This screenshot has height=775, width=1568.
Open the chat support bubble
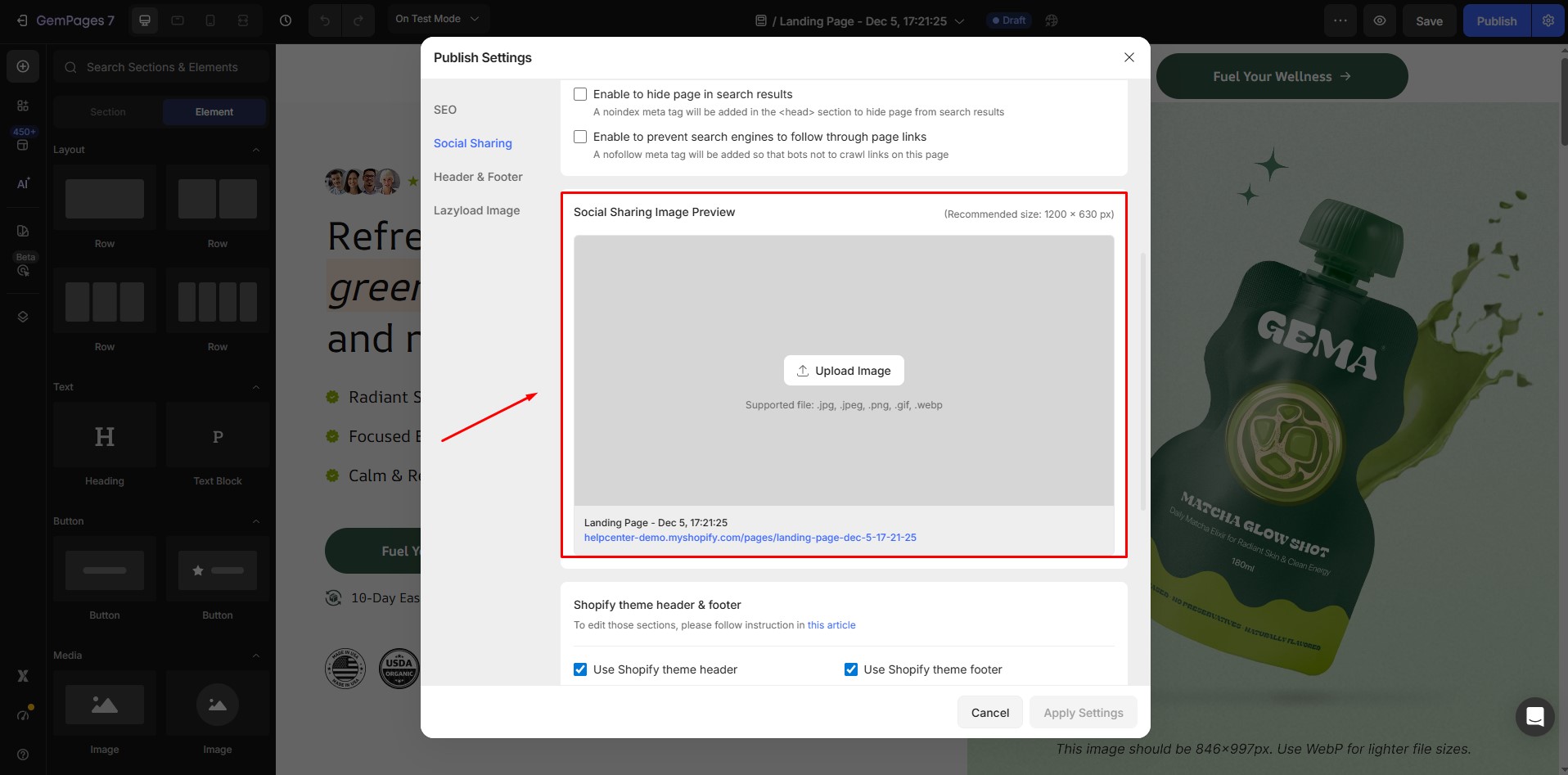1534,717
